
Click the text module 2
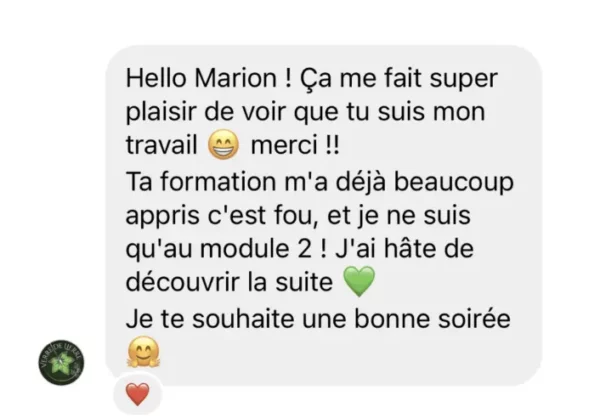(x=256, y=249)
